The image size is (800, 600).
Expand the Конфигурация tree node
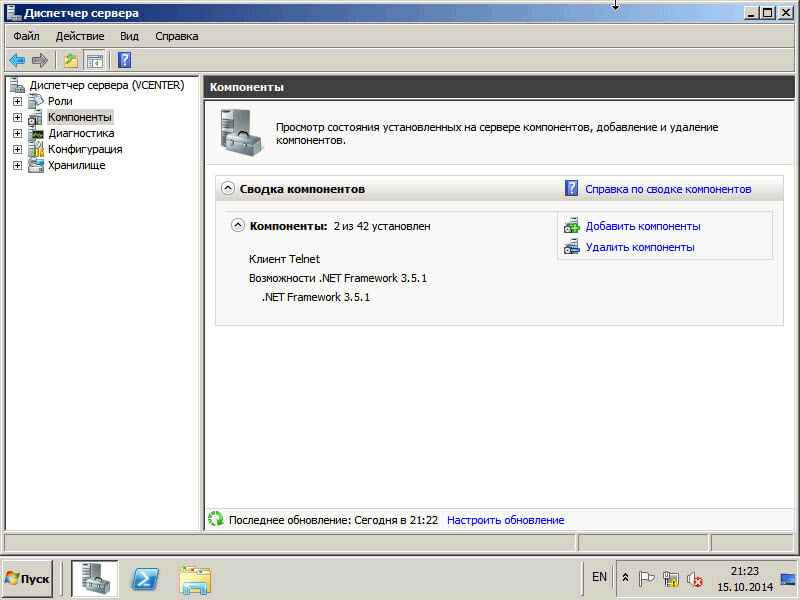(17, 149)
